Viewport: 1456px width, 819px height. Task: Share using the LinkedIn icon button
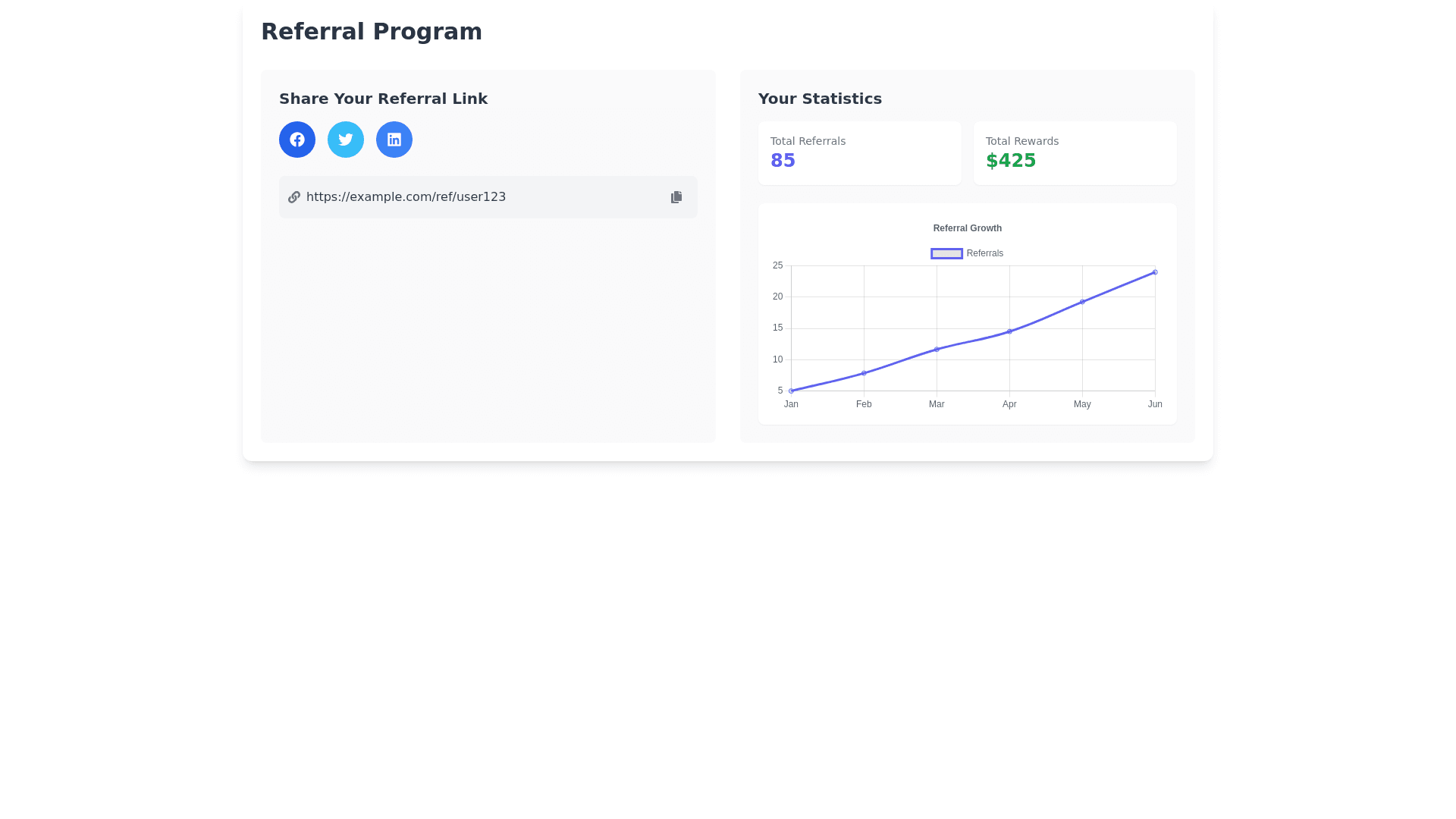pyautogui.click(x=394, y=140)
